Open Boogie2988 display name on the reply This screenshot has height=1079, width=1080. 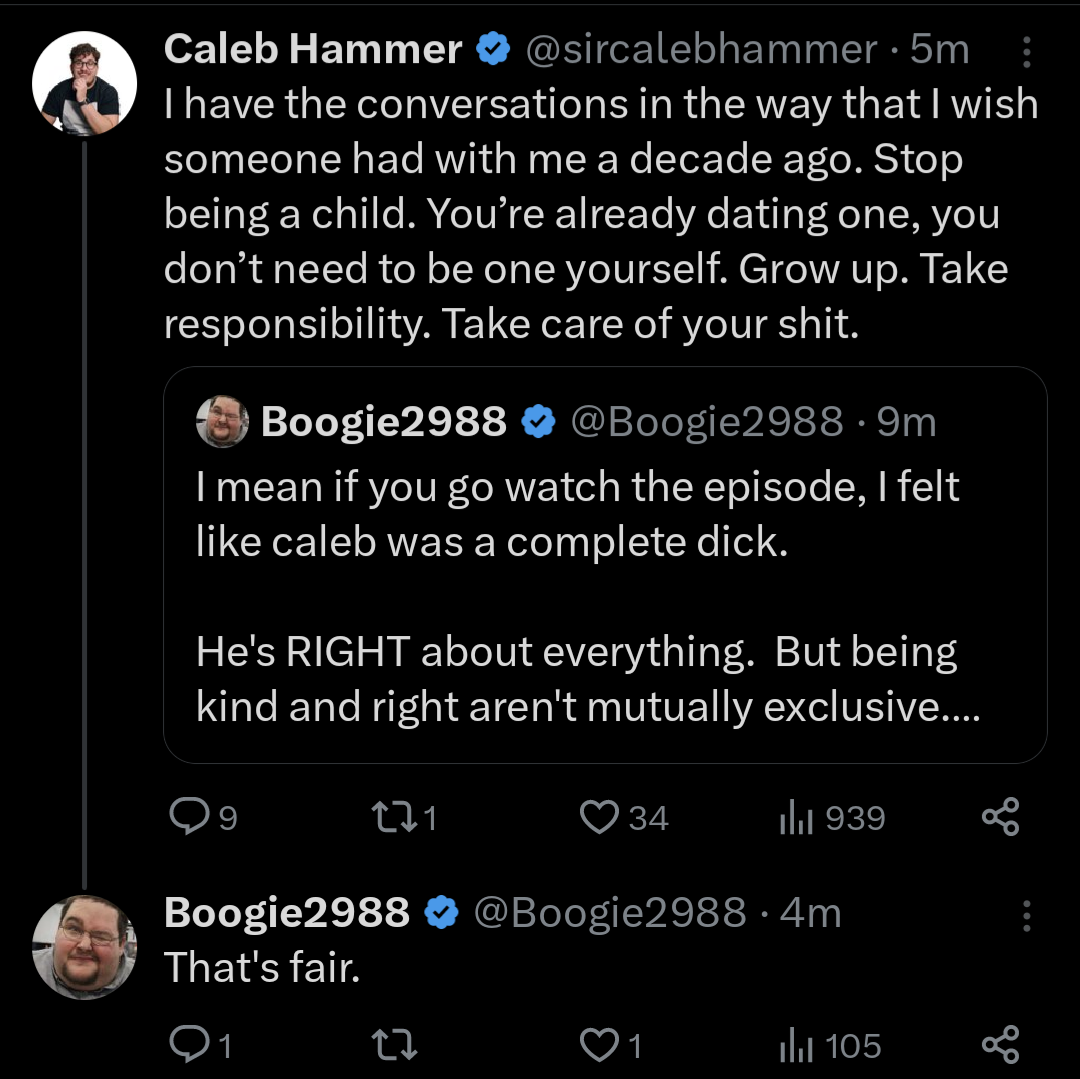click(x=287, y=912)
